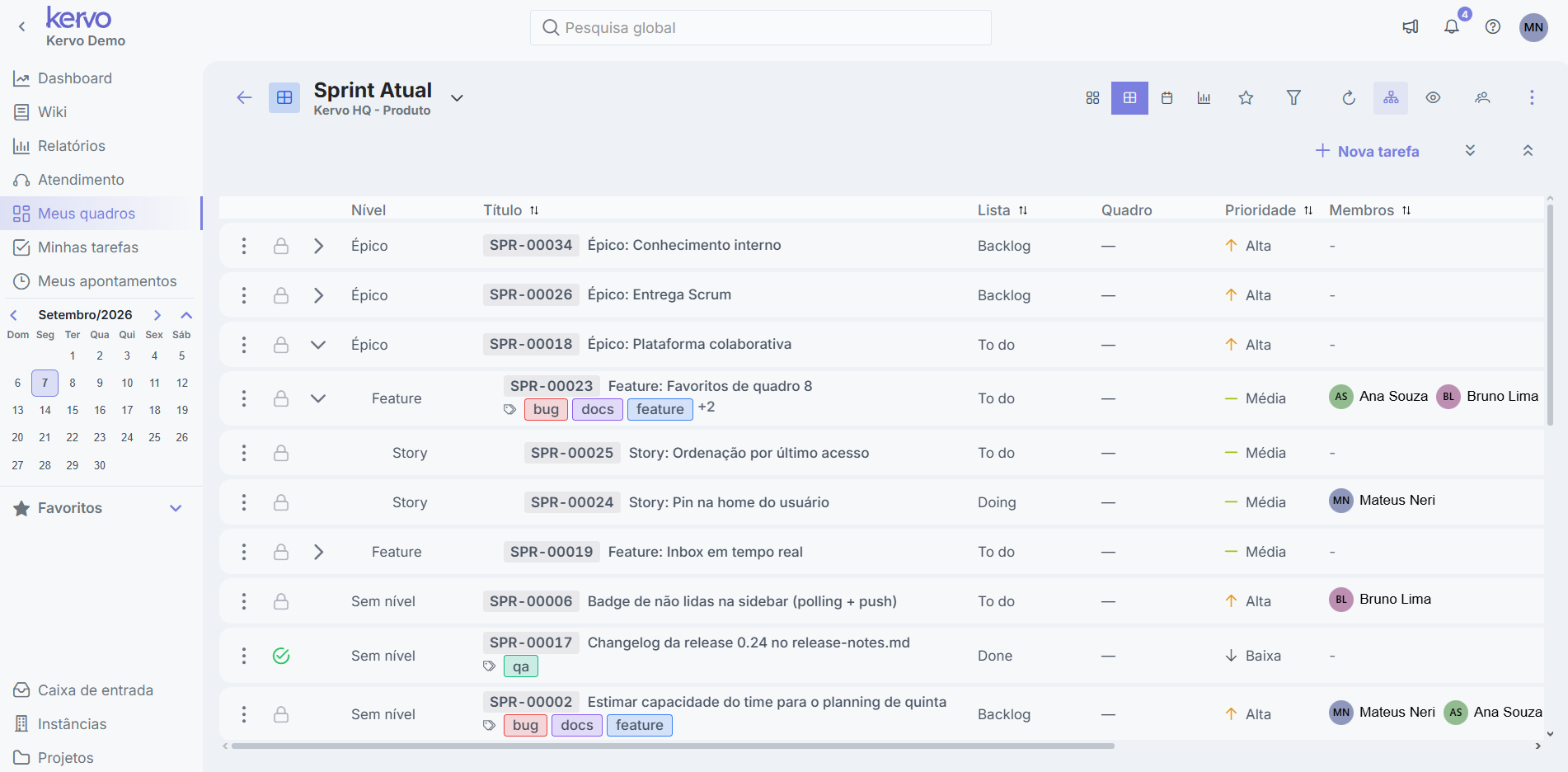The height and width of the screenshot is (772, 1568).
Task: Toggle lock on SPR-00024 row
Action: [x=281, y=502]
